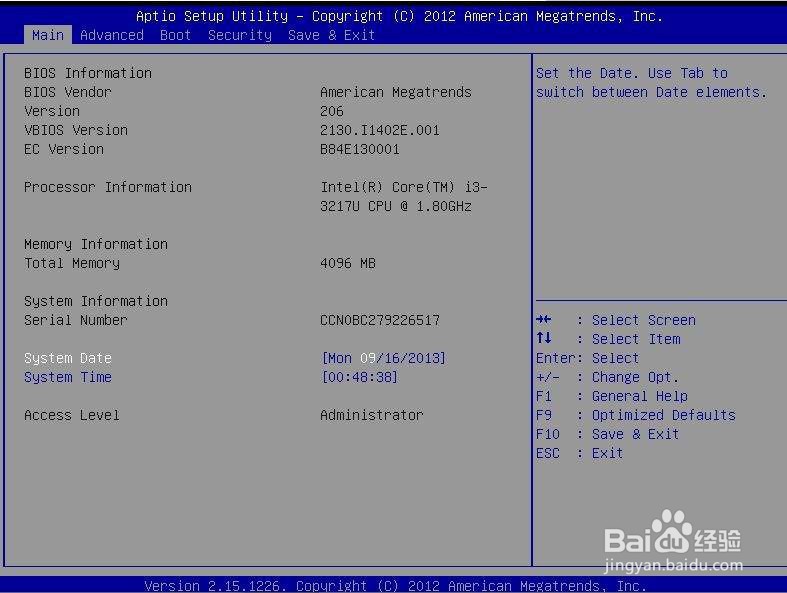Click the Version label under BIOS Vendor
The height and width of the screenshot is (593, 787).
pos(52,111)
